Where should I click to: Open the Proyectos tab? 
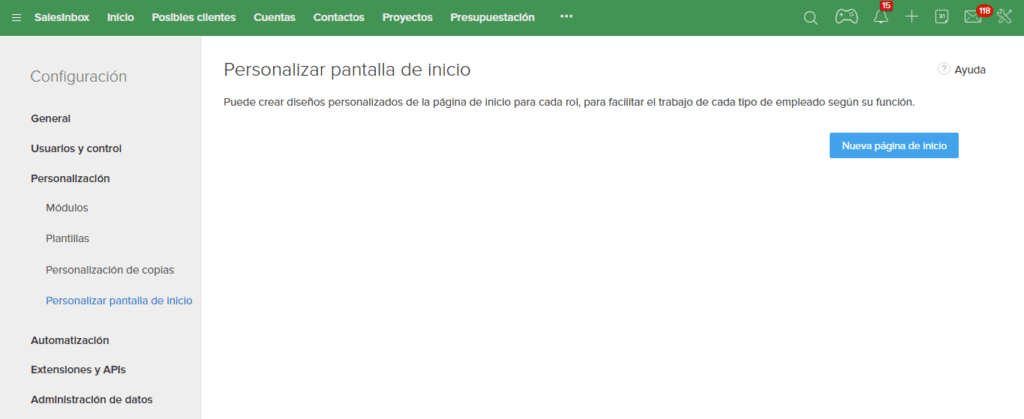[x=408, y=18]
